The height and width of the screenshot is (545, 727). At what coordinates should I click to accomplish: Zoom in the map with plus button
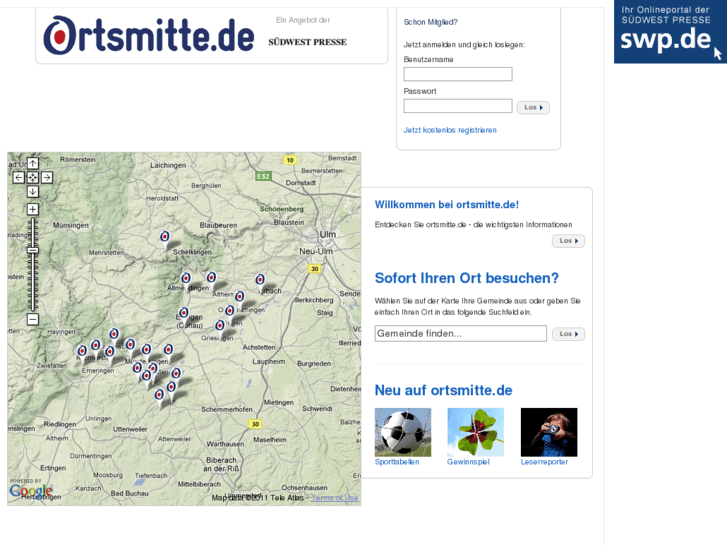point(32,209)
